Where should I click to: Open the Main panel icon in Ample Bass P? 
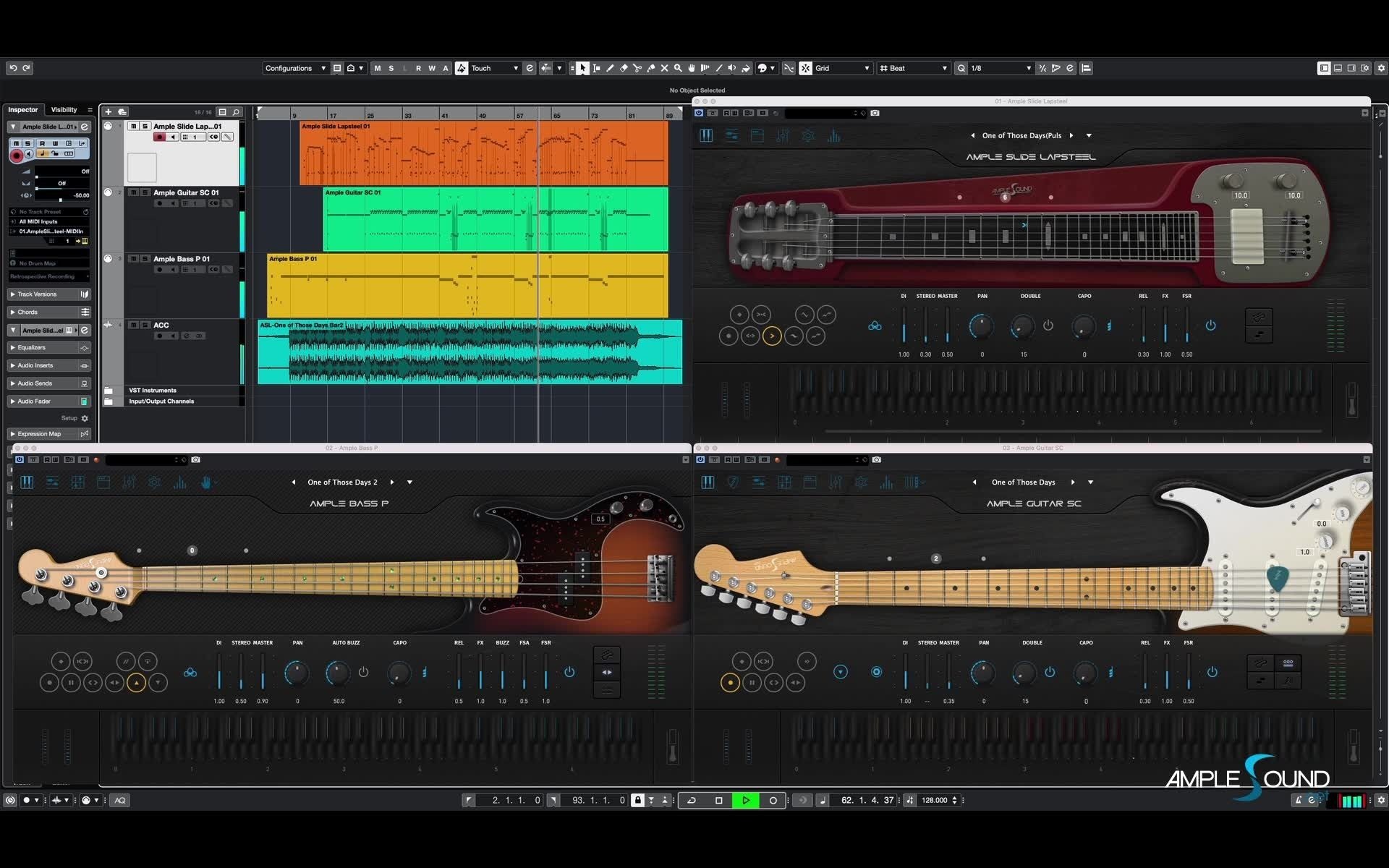(x=27, y=482)
